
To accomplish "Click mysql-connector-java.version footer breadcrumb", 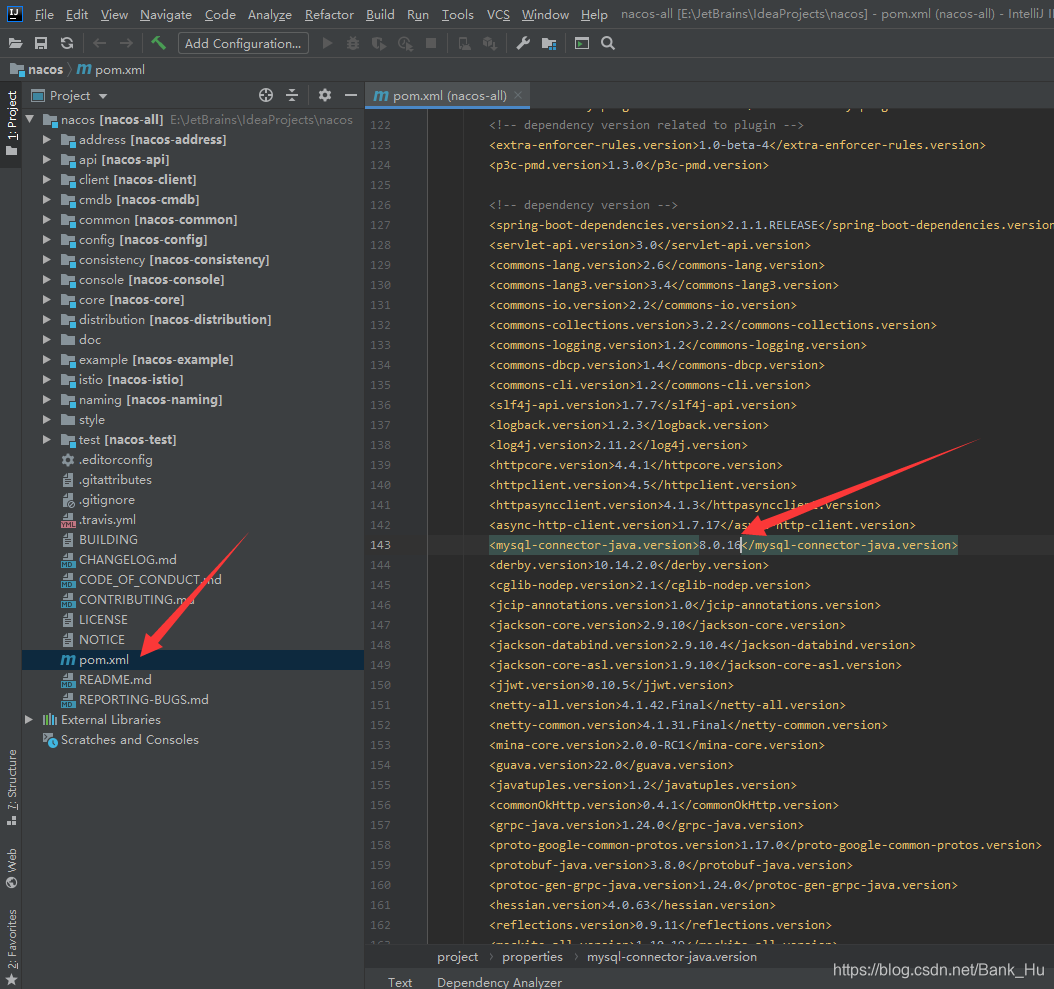I will 672,957.
